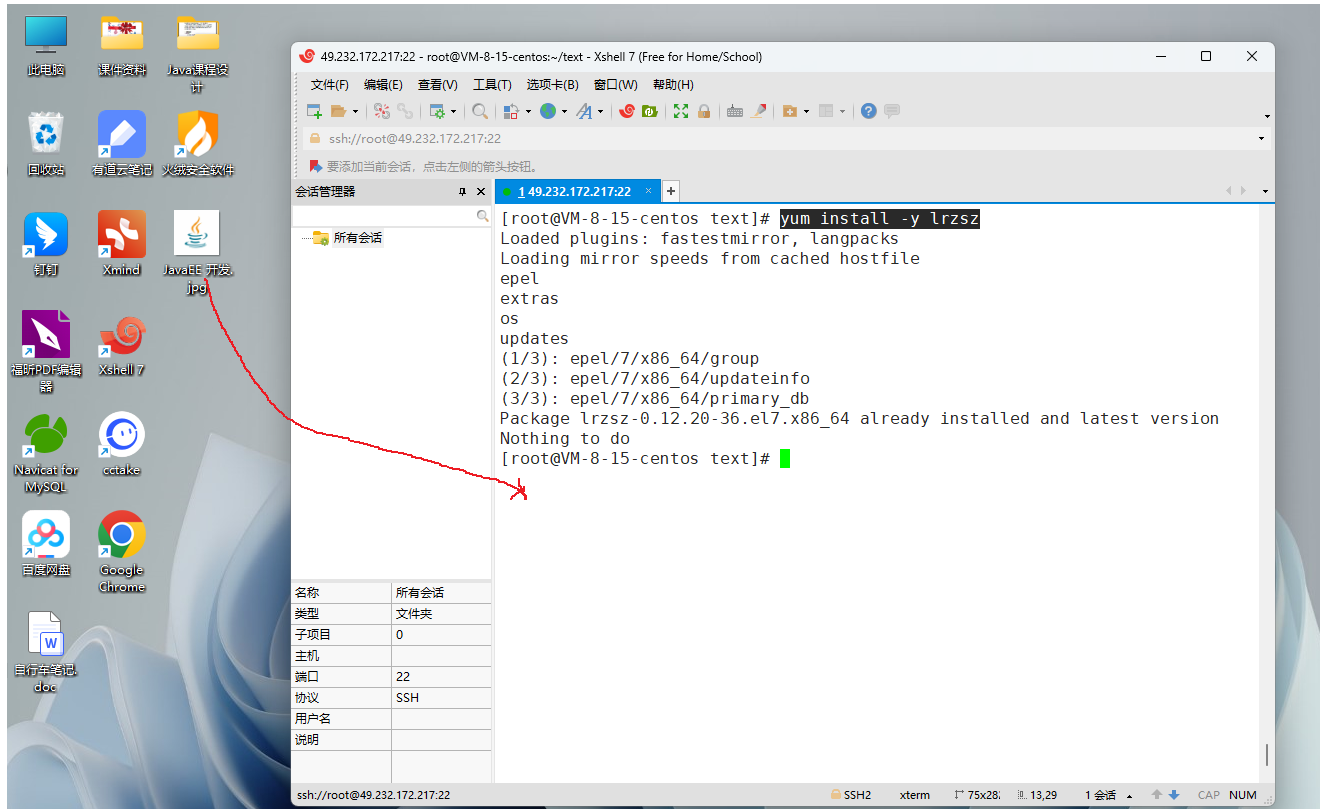Click the xterm status bar entry
This screenshot has height=809, width=1334.
[914, 795]
